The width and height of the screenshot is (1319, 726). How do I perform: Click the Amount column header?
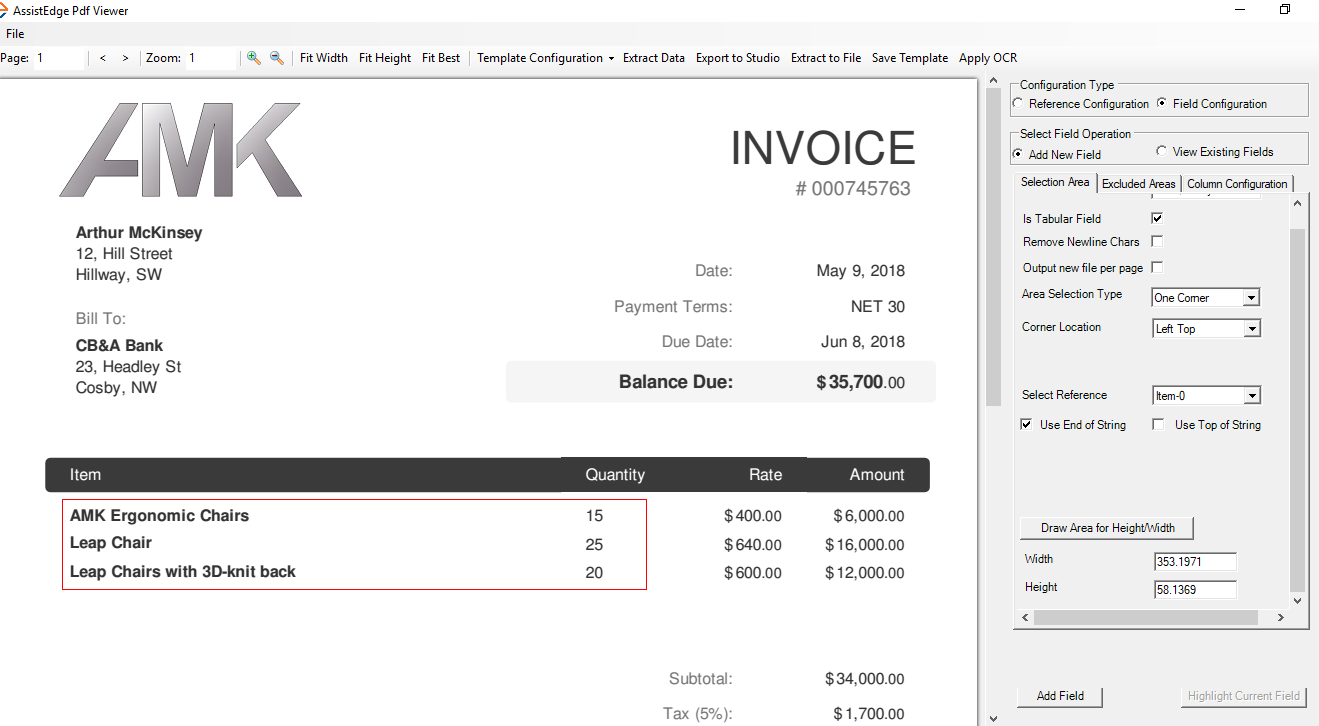point(877,475)
